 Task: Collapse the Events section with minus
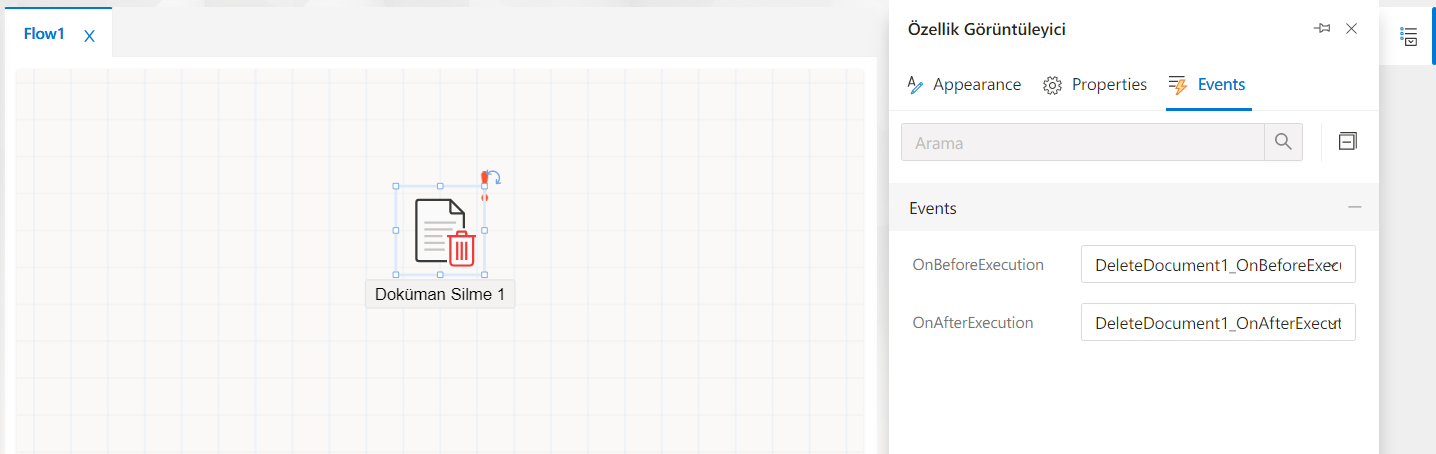1355,207
